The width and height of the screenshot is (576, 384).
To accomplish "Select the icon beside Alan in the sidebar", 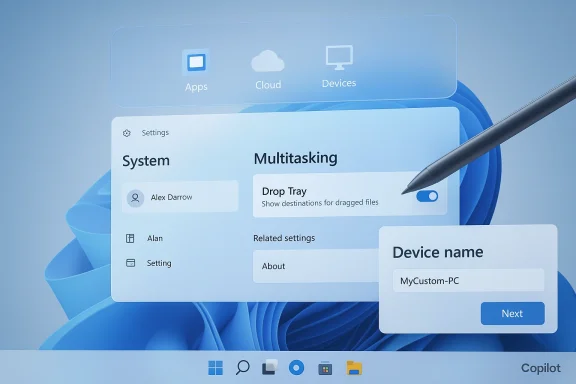I will click(x=130, y=238).
